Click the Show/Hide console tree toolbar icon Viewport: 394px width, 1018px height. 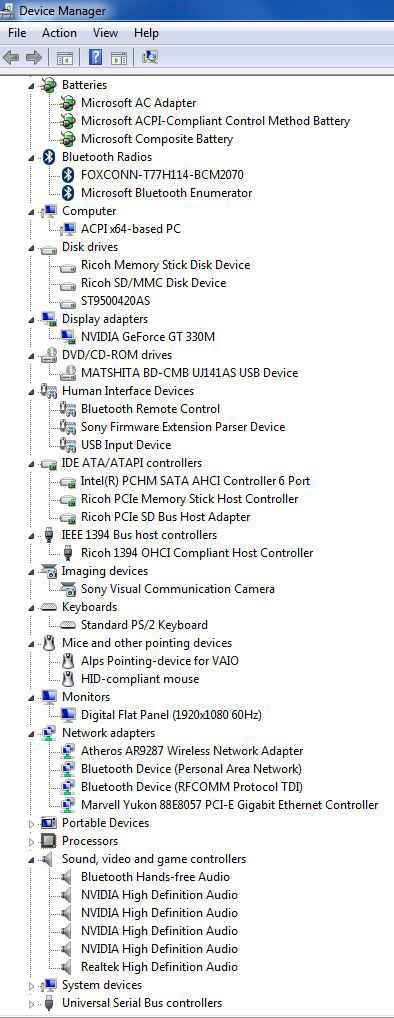[64, 57]
